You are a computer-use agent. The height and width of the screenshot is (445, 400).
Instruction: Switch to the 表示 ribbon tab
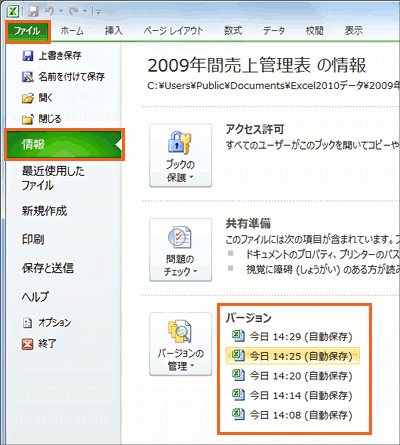354,31
